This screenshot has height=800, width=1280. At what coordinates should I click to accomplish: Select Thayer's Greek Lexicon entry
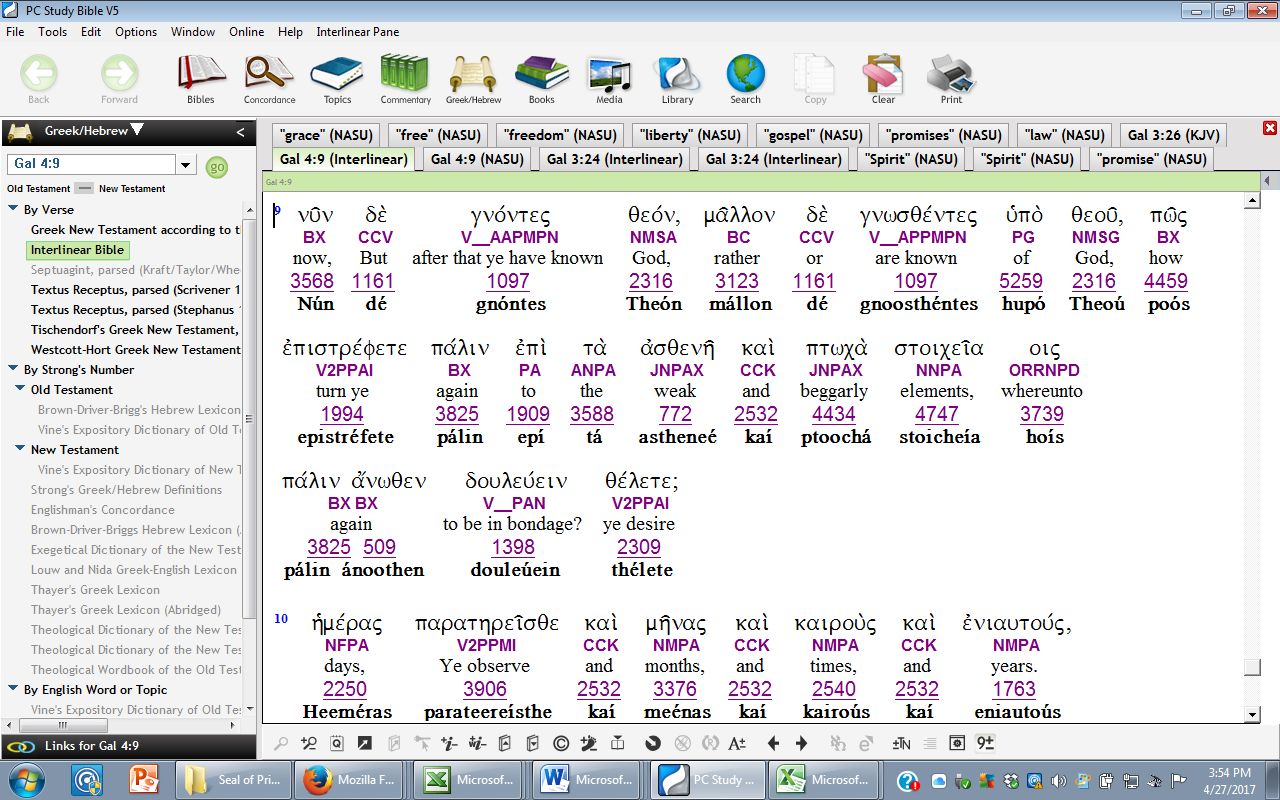click(95, 590)
